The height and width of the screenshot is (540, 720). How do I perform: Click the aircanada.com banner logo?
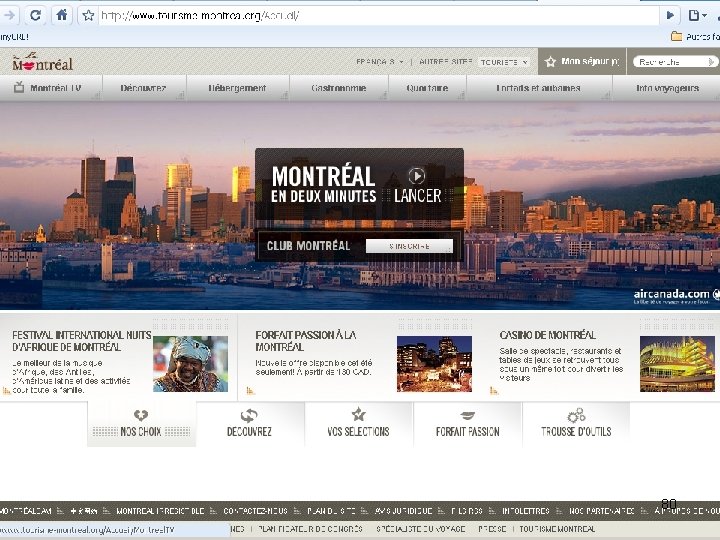click(x=676, y=295)
